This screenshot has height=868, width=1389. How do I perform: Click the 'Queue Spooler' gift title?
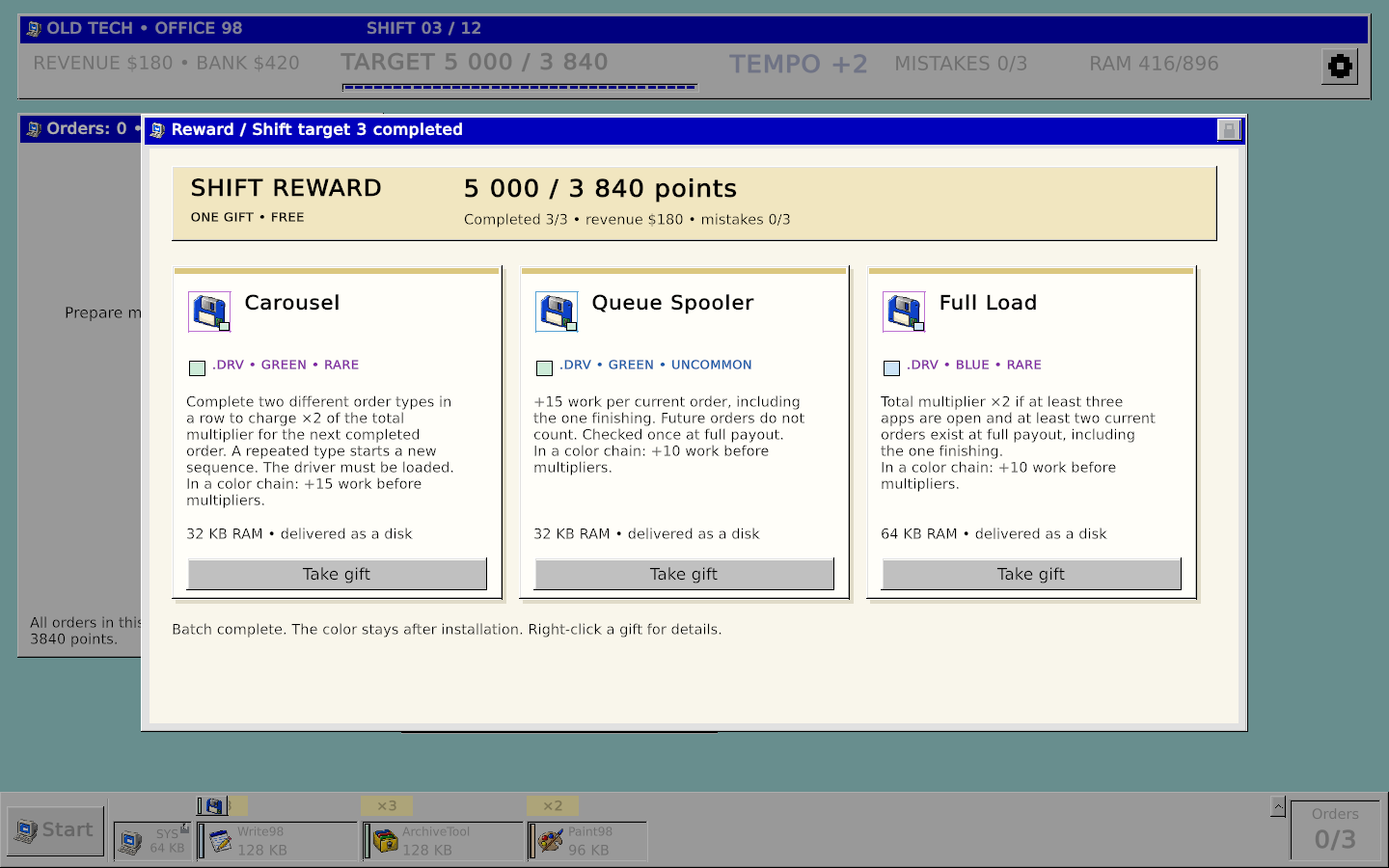[672, 303]
